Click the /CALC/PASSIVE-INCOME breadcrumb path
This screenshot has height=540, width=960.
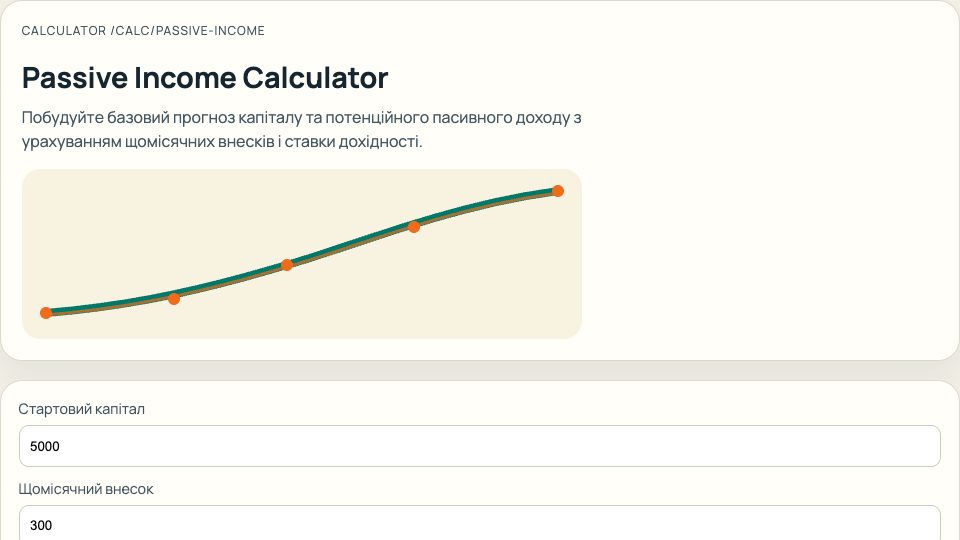188,31
